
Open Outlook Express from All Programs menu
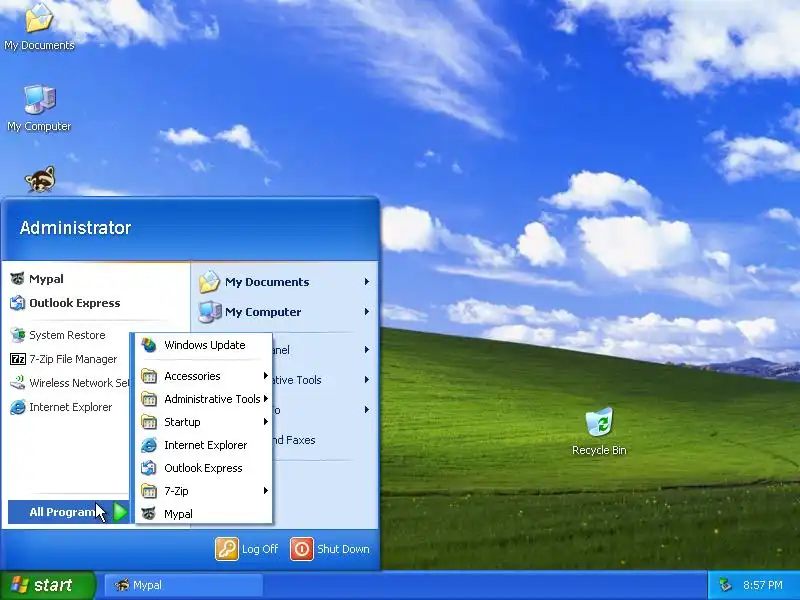tap(204, 468)
